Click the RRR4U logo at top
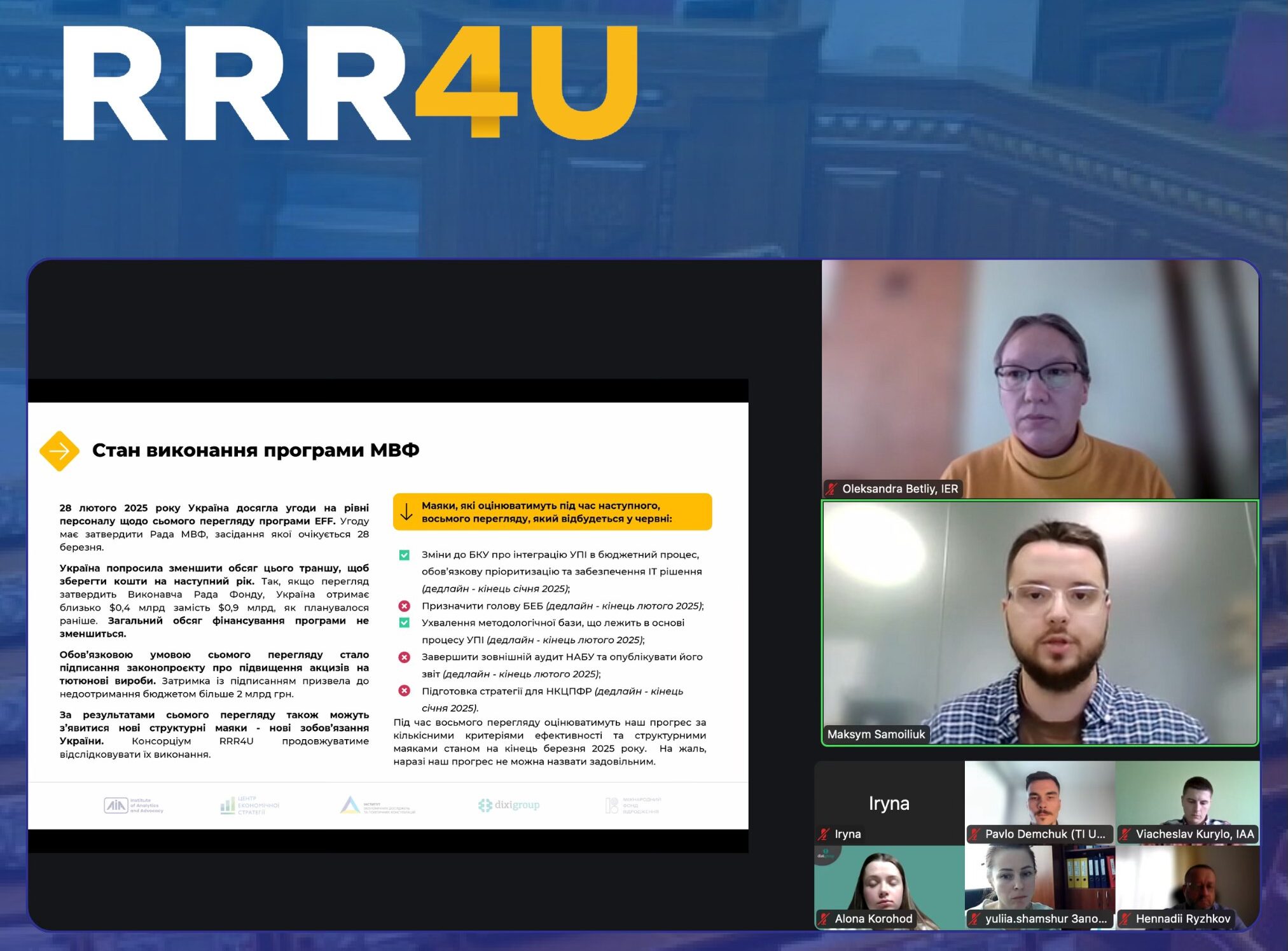Screen dimensions: 1288x951 [x=350, y=83]
